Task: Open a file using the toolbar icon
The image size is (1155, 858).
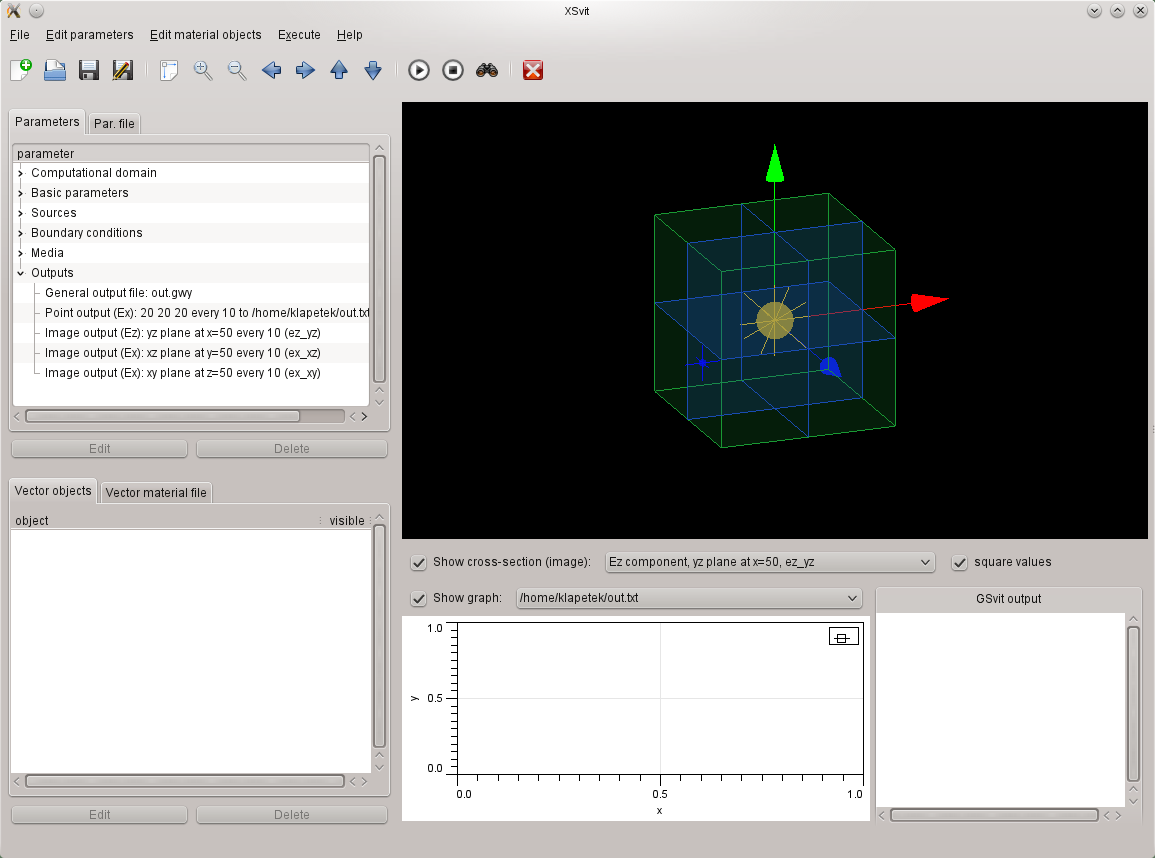Action: (55, 70)
